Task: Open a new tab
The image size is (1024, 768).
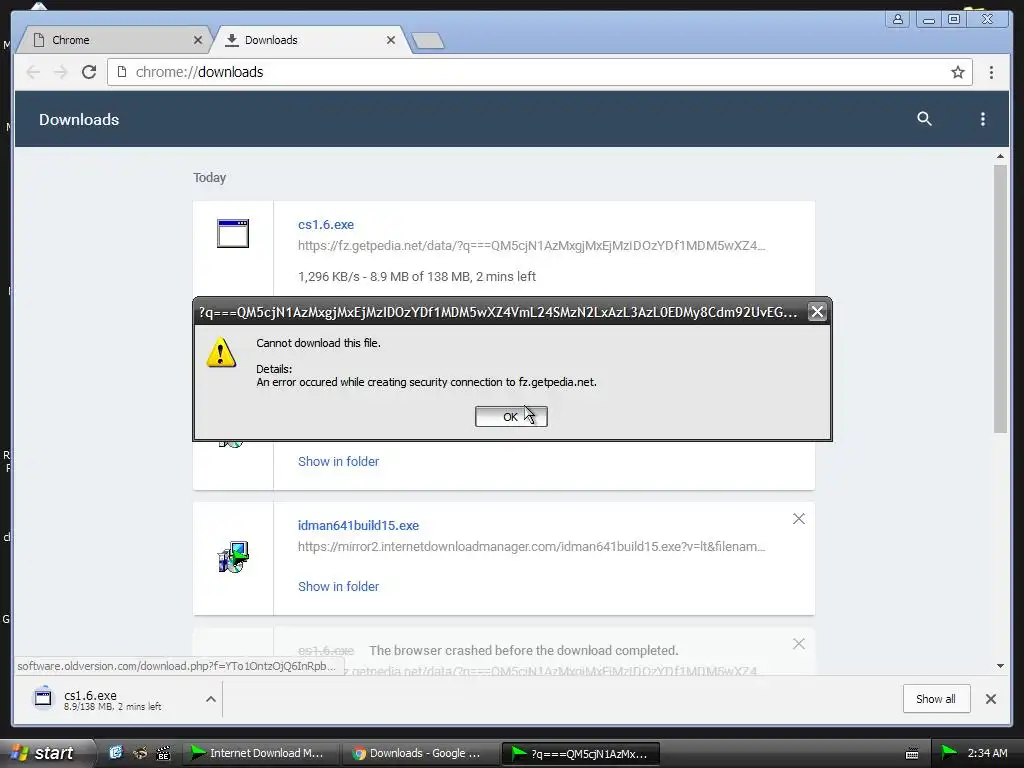Action: pyautogui.click(x=428, y=40)
